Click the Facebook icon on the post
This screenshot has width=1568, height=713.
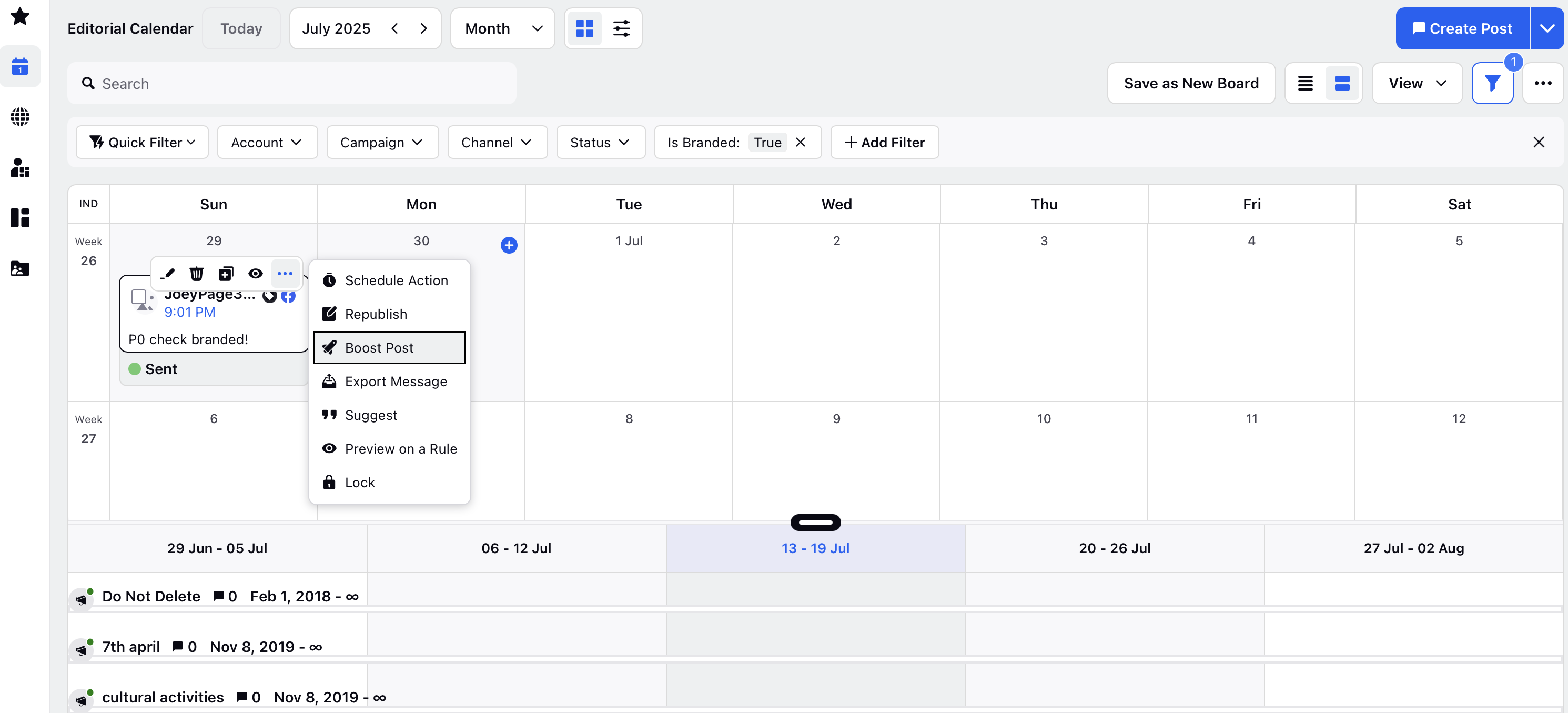[x=288, y=297]
